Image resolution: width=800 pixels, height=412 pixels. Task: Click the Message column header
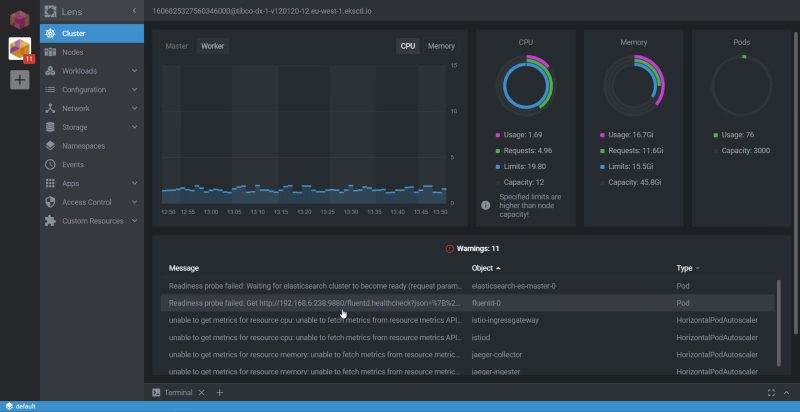[x=184, y=268]
